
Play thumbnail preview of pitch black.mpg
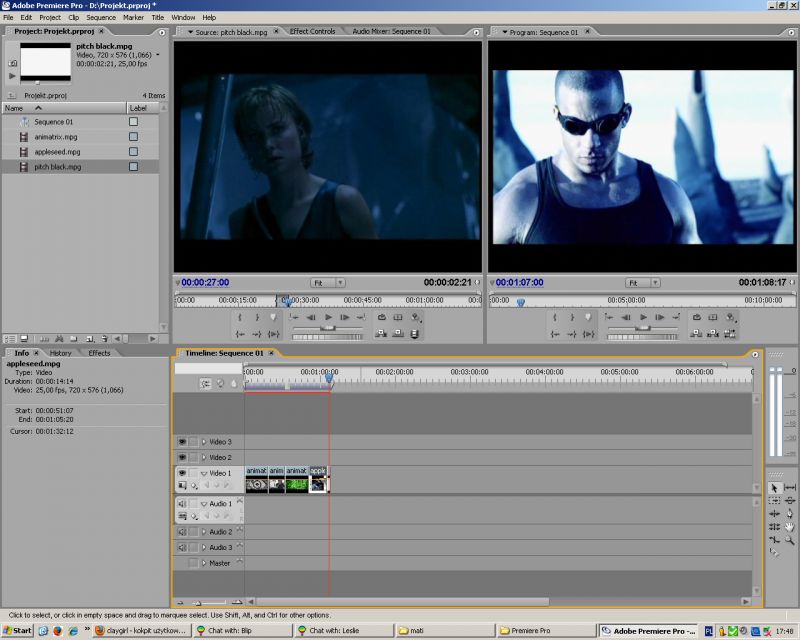12,76
